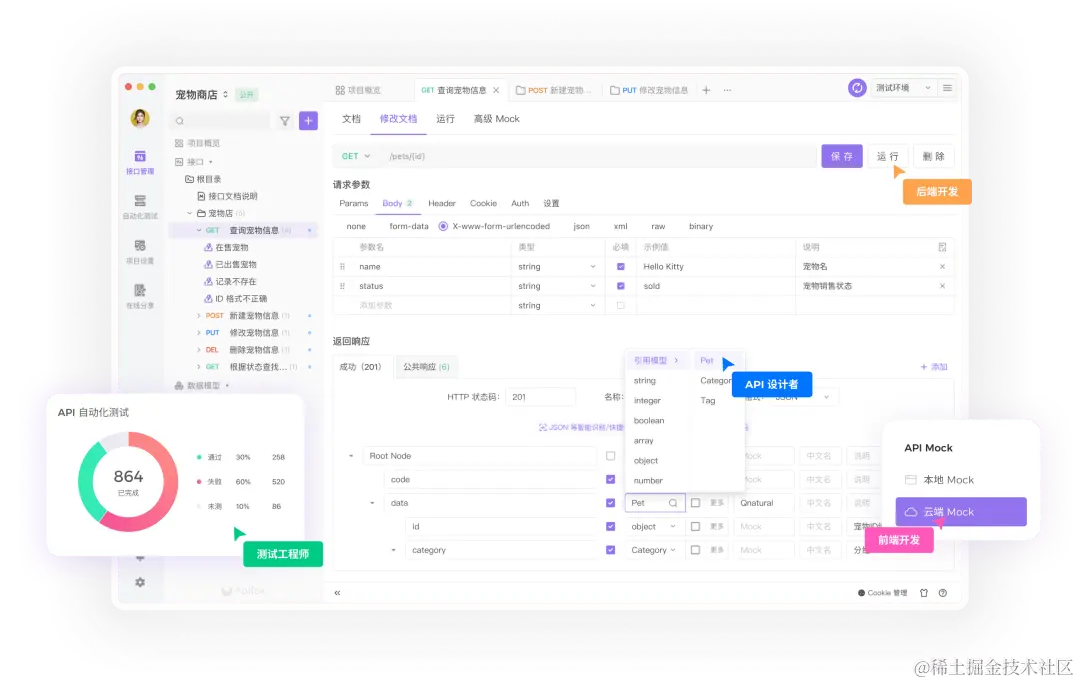Close the GET 查询宠物信息 tab
Screen dimensions: 1080x684
coord(496,90)
